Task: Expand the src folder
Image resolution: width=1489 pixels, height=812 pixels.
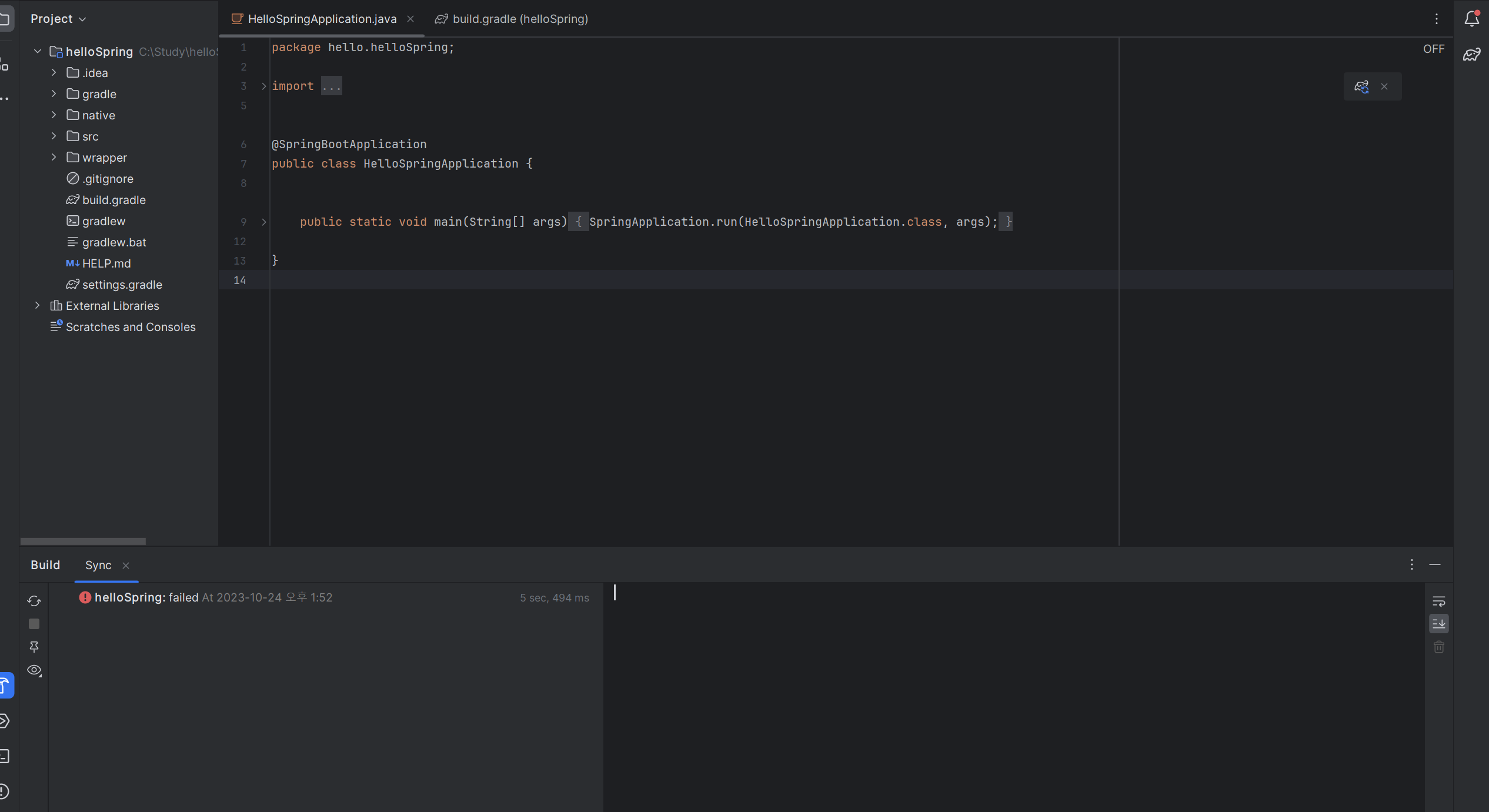Action: click(x=54, y=136)
